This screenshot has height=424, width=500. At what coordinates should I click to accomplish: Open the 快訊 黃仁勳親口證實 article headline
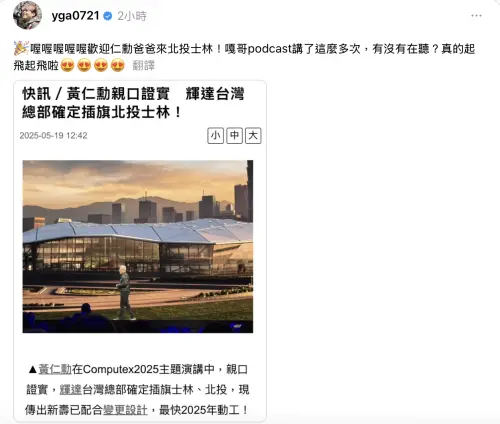tap(133, 103)
